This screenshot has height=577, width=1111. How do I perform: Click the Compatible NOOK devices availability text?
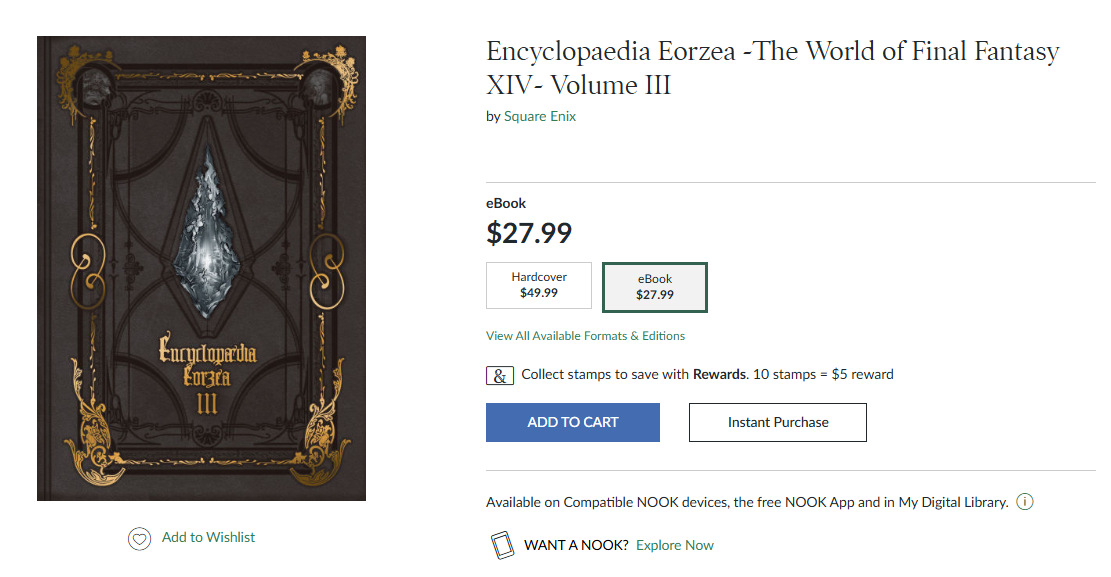[747, 503]
